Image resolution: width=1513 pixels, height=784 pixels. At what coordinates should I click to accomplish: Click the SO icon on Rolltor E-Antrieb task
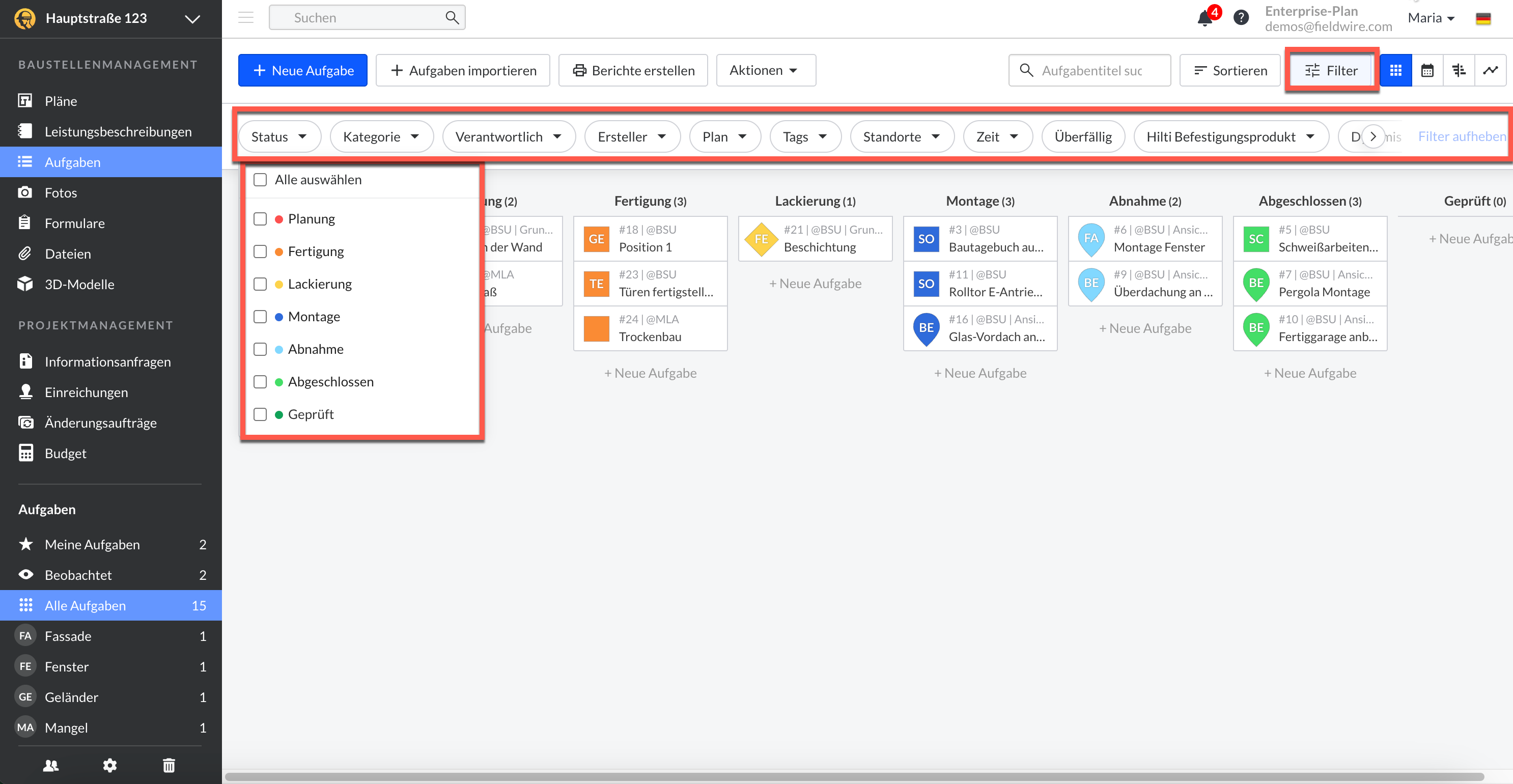(x=926, y=284)
